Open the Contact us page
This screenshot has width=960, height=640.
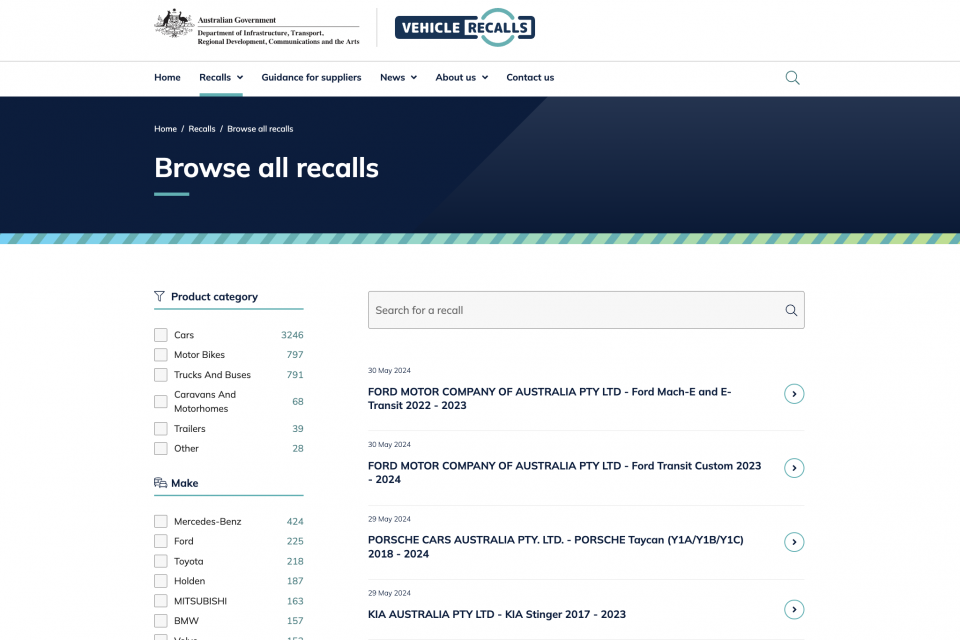[530, 78]
